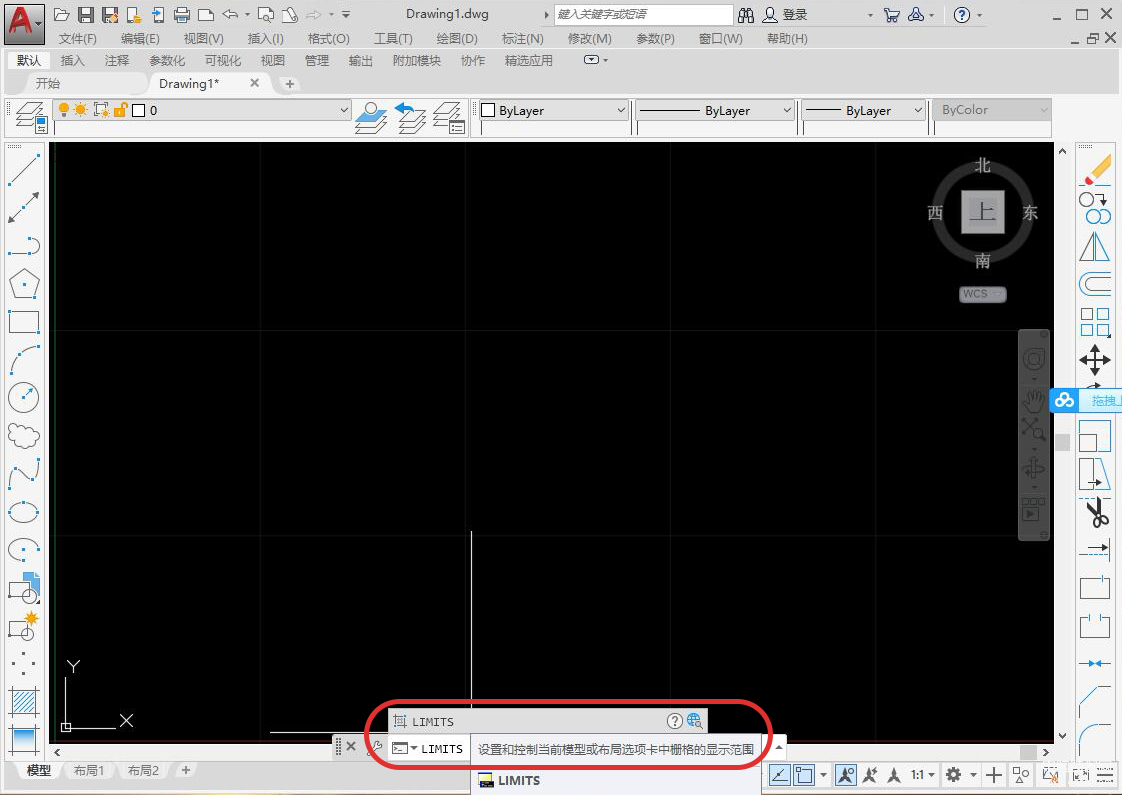The height and width of the screenshot is (795, 1122).
Task: Open the Layer States Manager icon
Action: click(449, 117)
